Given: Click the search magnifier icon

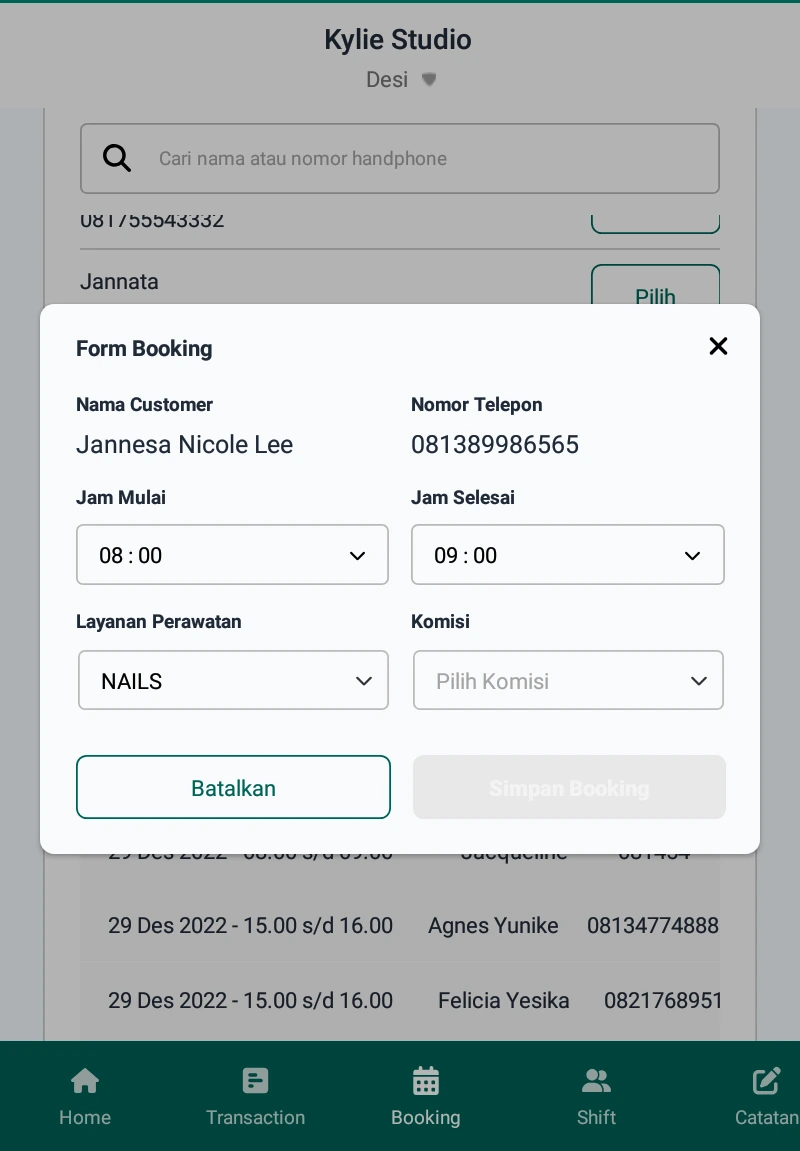Looking at the screenshot, I should (x=117, y=158).
